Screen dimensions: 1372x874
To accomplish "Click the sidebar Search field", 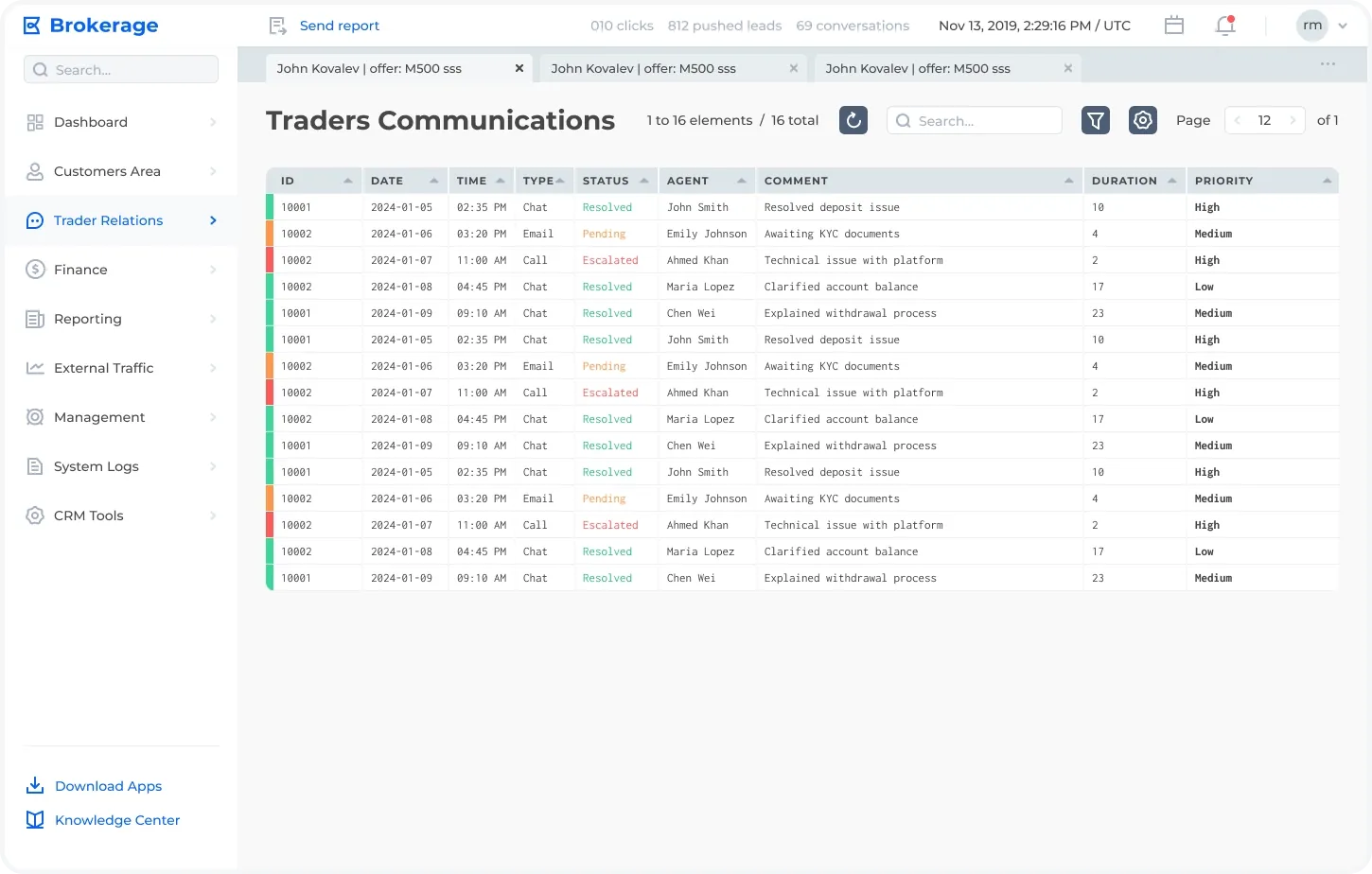I will (121, 69).
